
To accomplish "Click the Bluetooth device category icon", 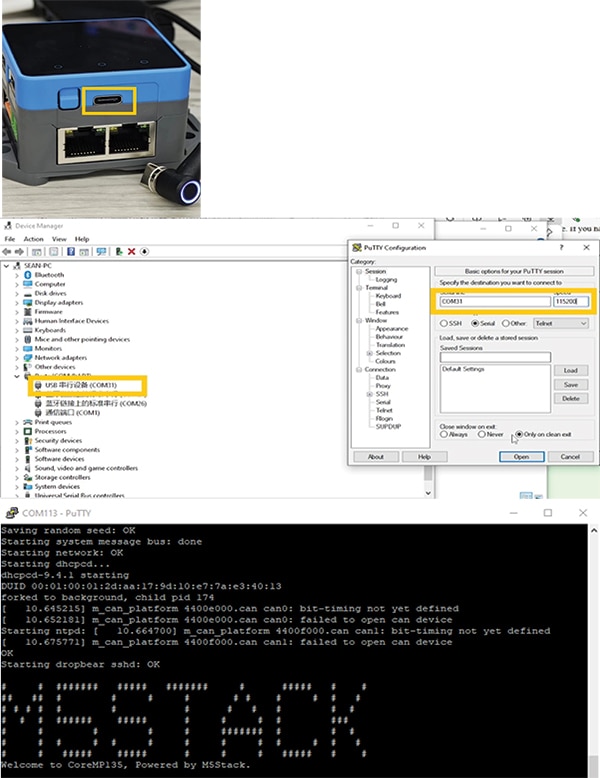I will tap(29, 274).
